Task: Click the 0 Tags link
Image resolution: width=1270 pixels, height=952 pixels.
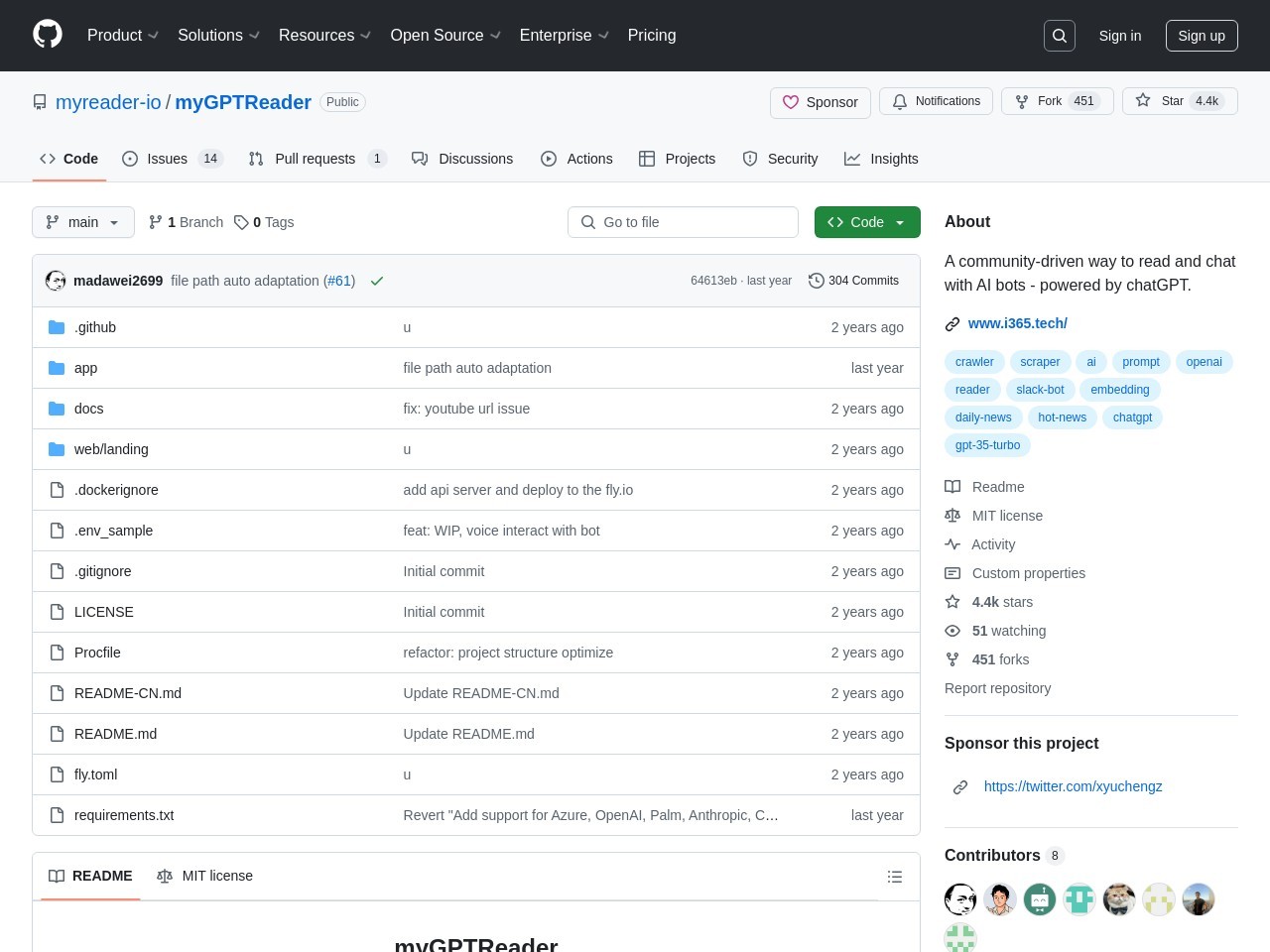Action: tap(264, 222)
